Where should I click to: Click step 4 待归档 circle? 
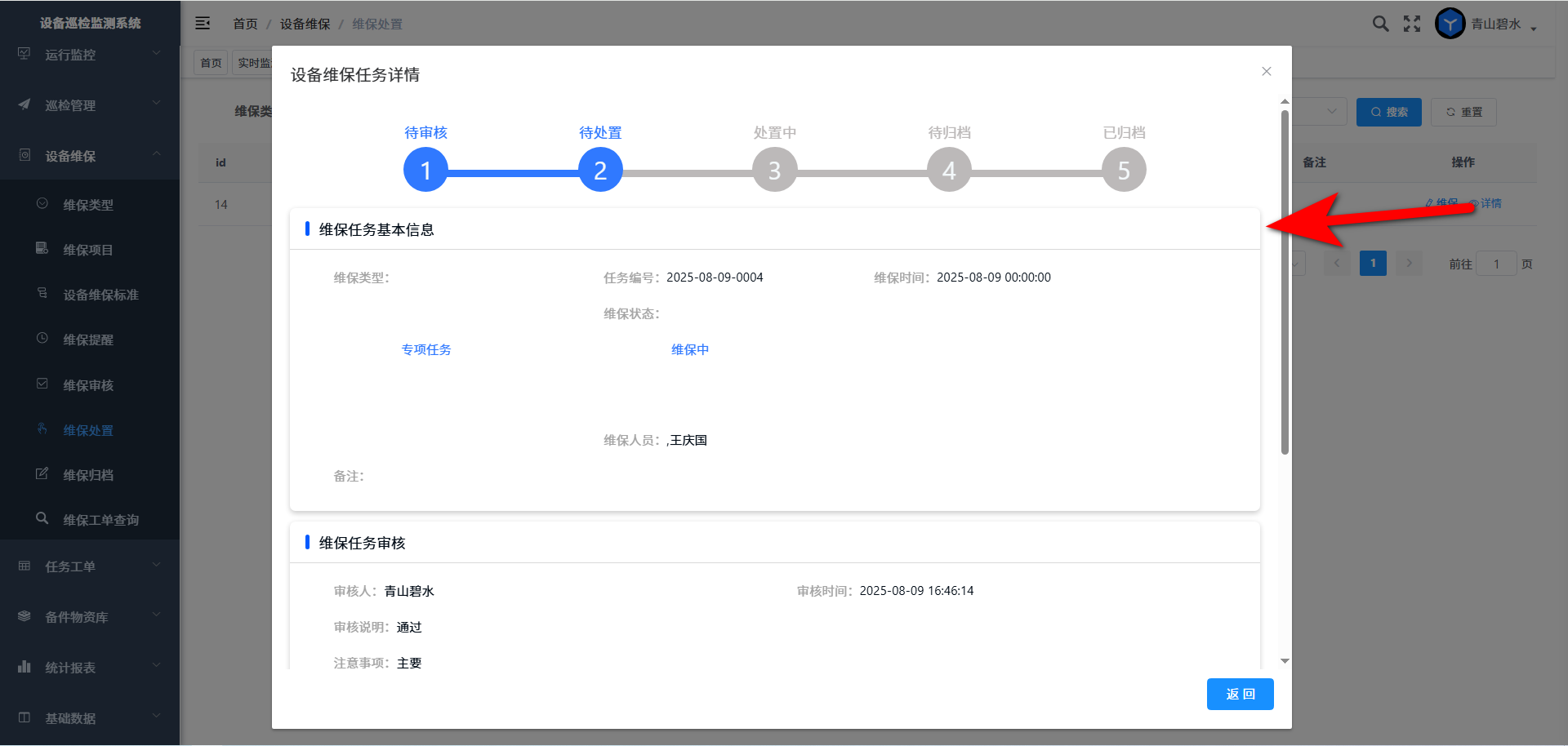tap(949, 170)
